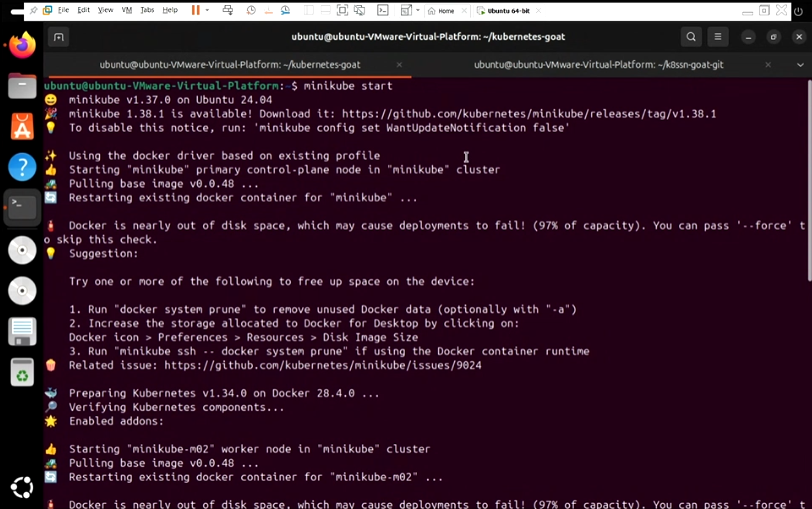Image resolution: width=812 pixels, height=509 pixels.
Task: Open Files from the Ubuntu dock
Action: 22,86
